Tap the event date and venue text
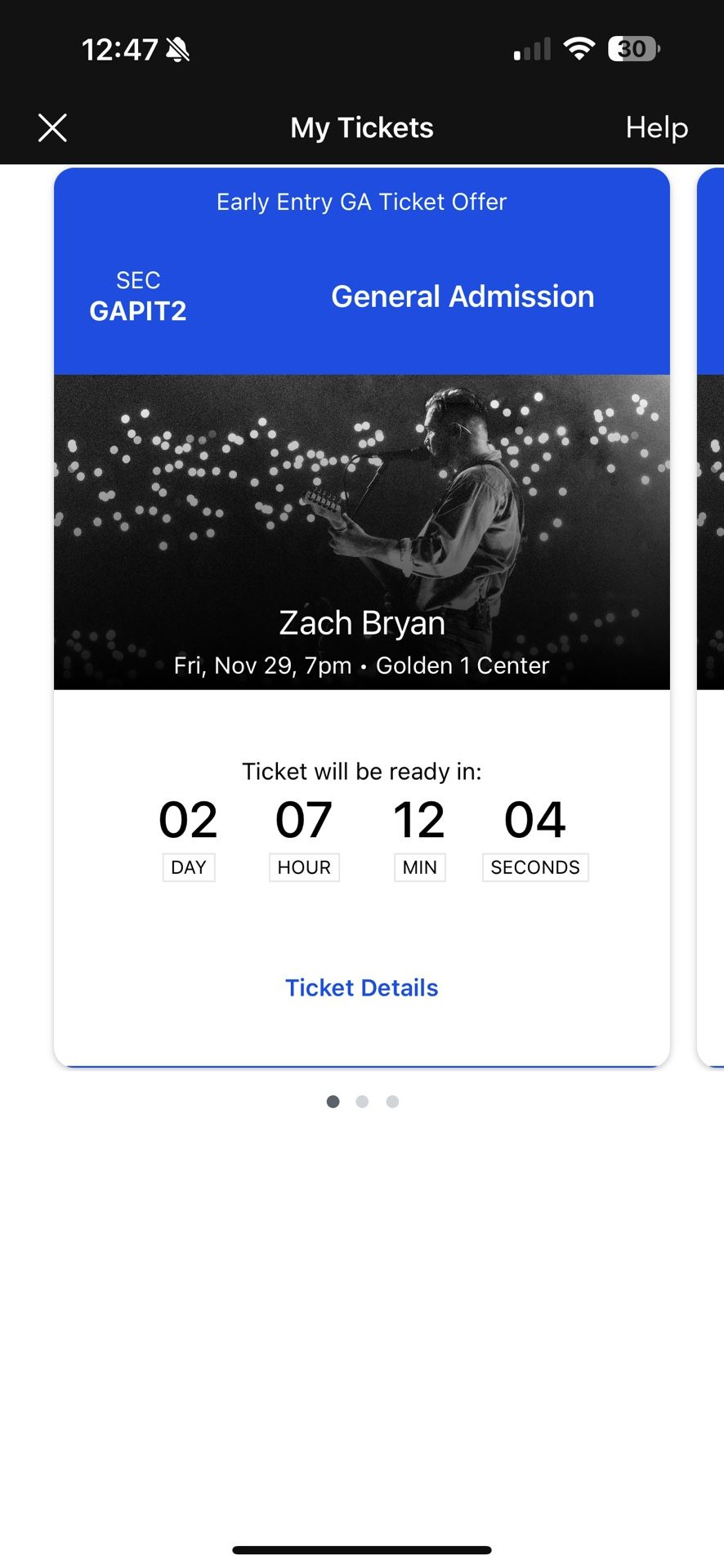The width and height of the screenshot is (724, 1568). point(361,666)
